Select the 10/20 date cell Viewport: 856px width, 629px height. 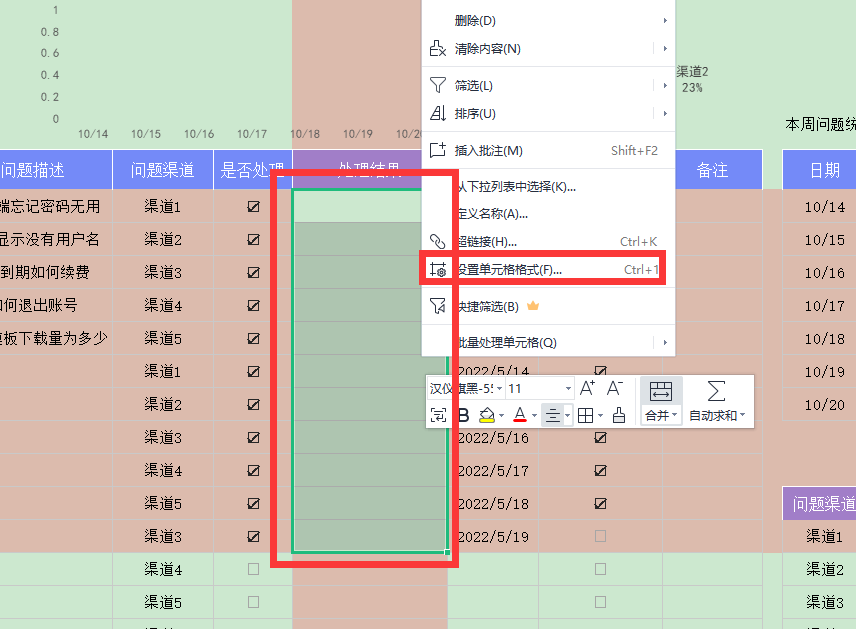[x=819, y=405]
